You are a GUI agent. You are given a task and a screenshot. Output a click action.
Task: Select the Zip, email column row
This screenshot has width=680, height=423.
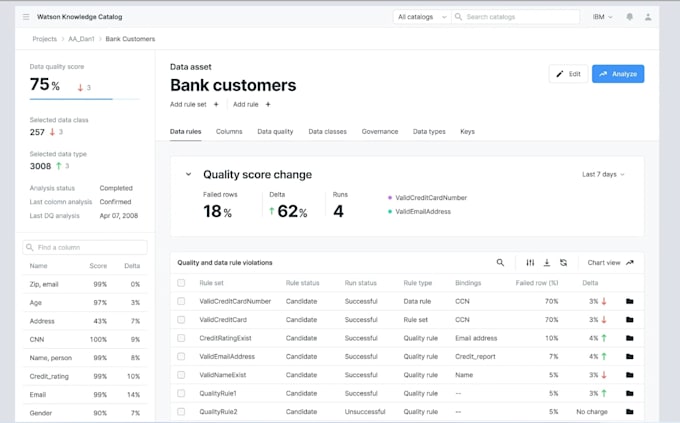click(x=85, y=284)
